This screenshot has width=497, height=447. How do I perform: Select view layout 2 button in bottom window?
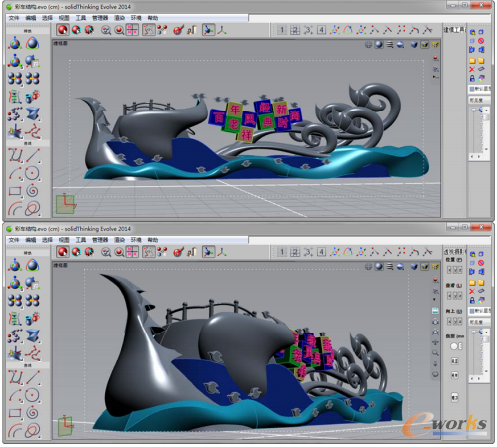click(295, 252)
